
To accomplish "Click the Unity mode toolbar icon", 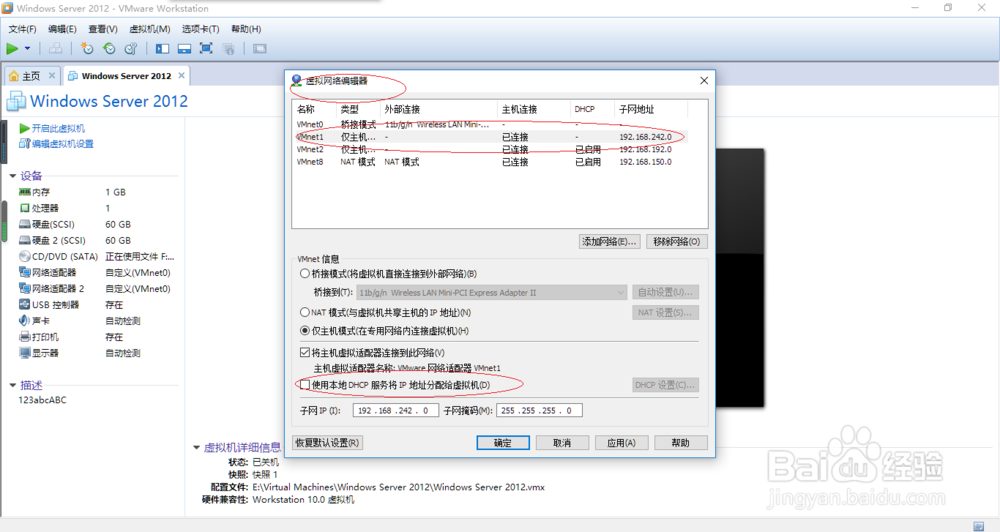I will pos(228,48).
